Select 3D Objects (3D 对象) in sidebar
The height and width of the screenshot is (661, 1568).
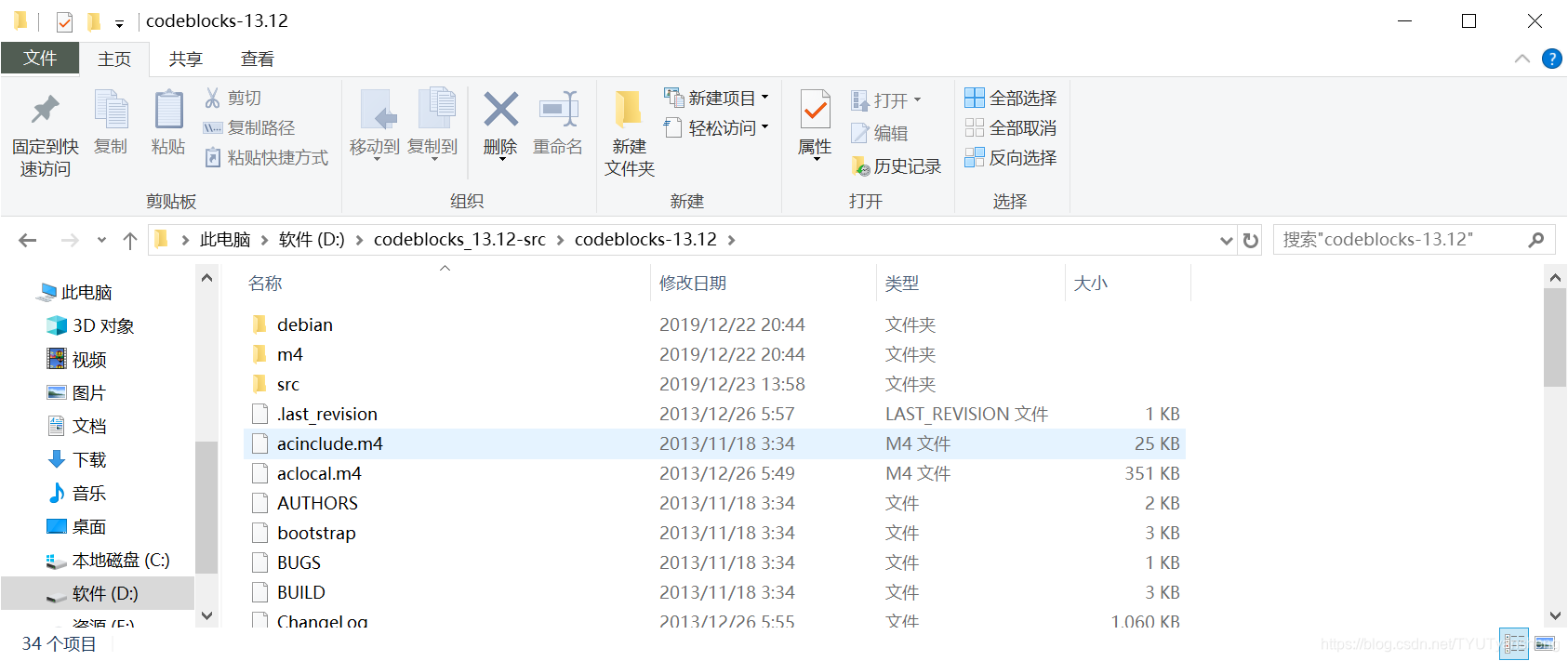pos(91,325)
